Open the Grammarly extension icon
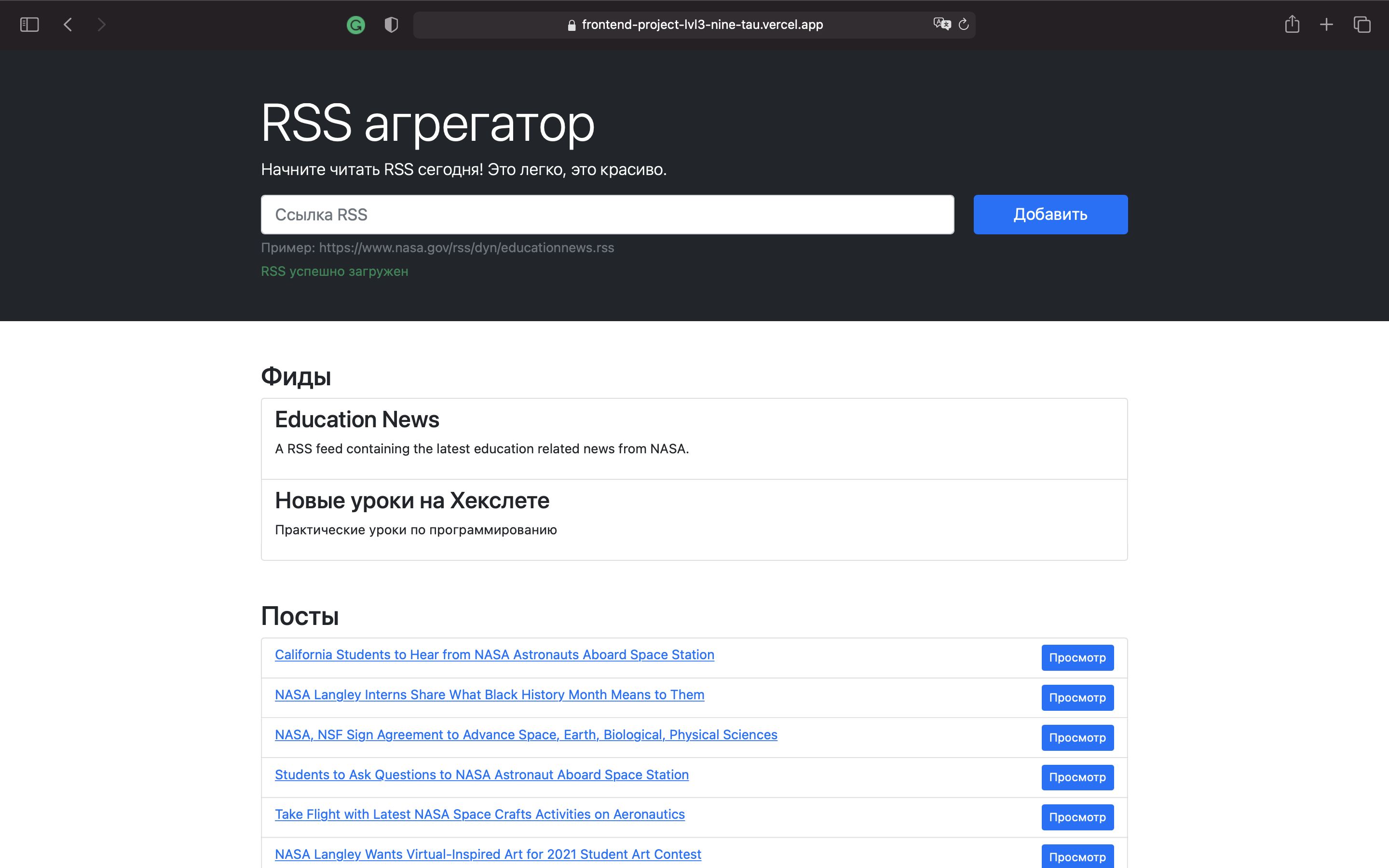1389x868 pixels. 356,25
